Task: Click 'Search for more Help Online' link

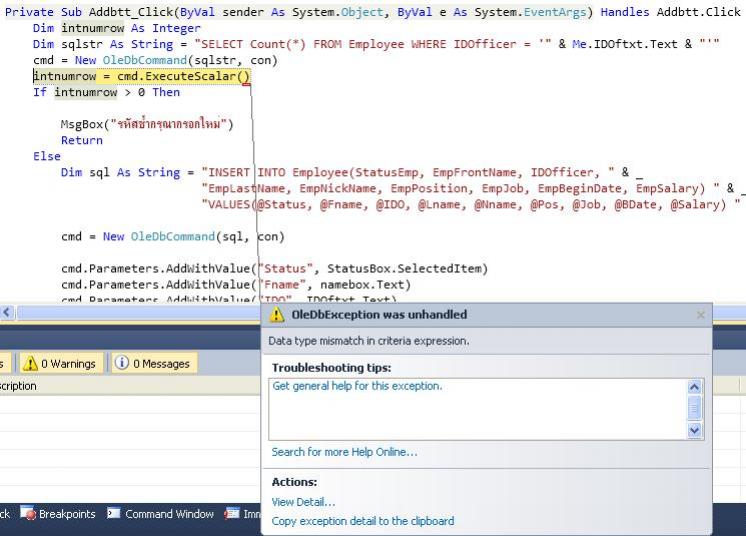Action: click(344, 452)
